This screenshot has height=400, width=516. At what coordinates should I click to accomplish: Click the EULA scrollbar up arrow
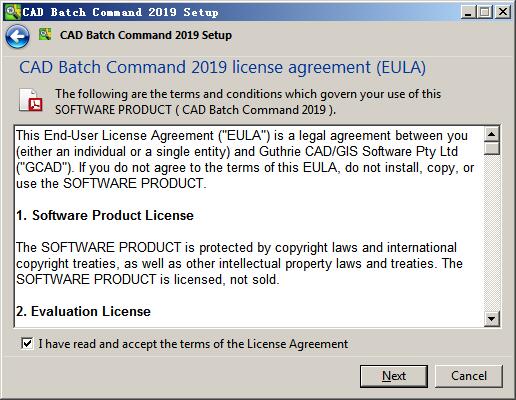tap(492, 134)
